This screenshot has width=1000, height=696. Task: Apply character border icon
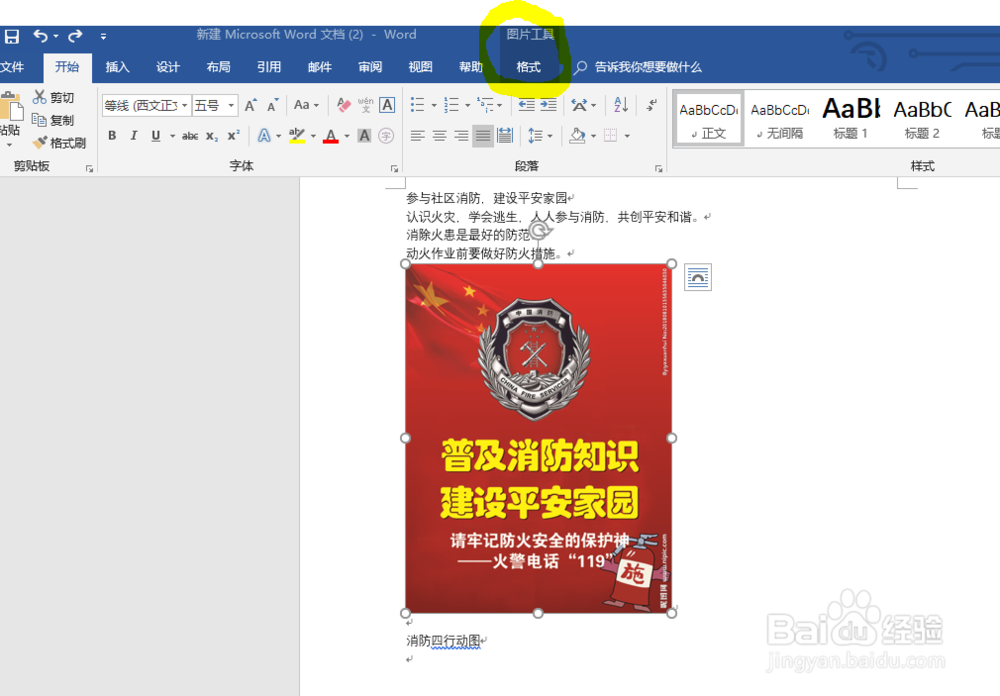point(387,105)
